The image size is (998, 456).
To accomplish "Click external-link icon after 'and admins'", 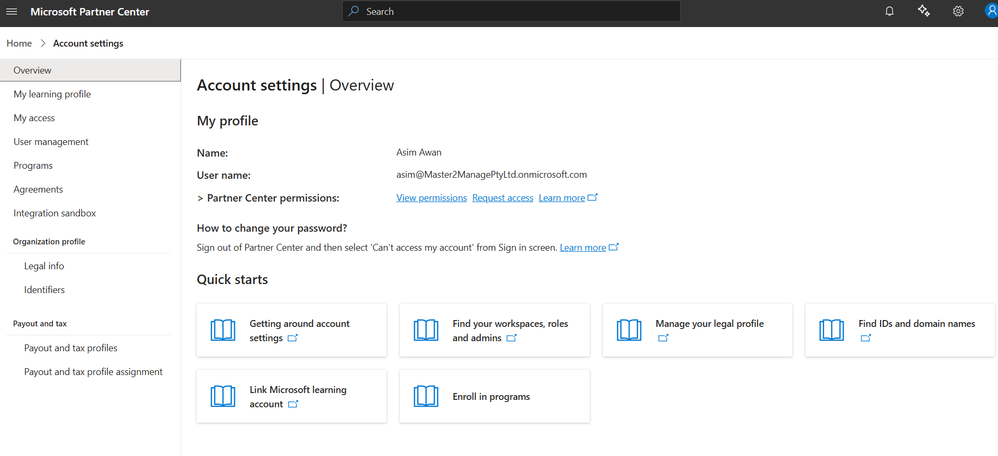I will point(511,338).
